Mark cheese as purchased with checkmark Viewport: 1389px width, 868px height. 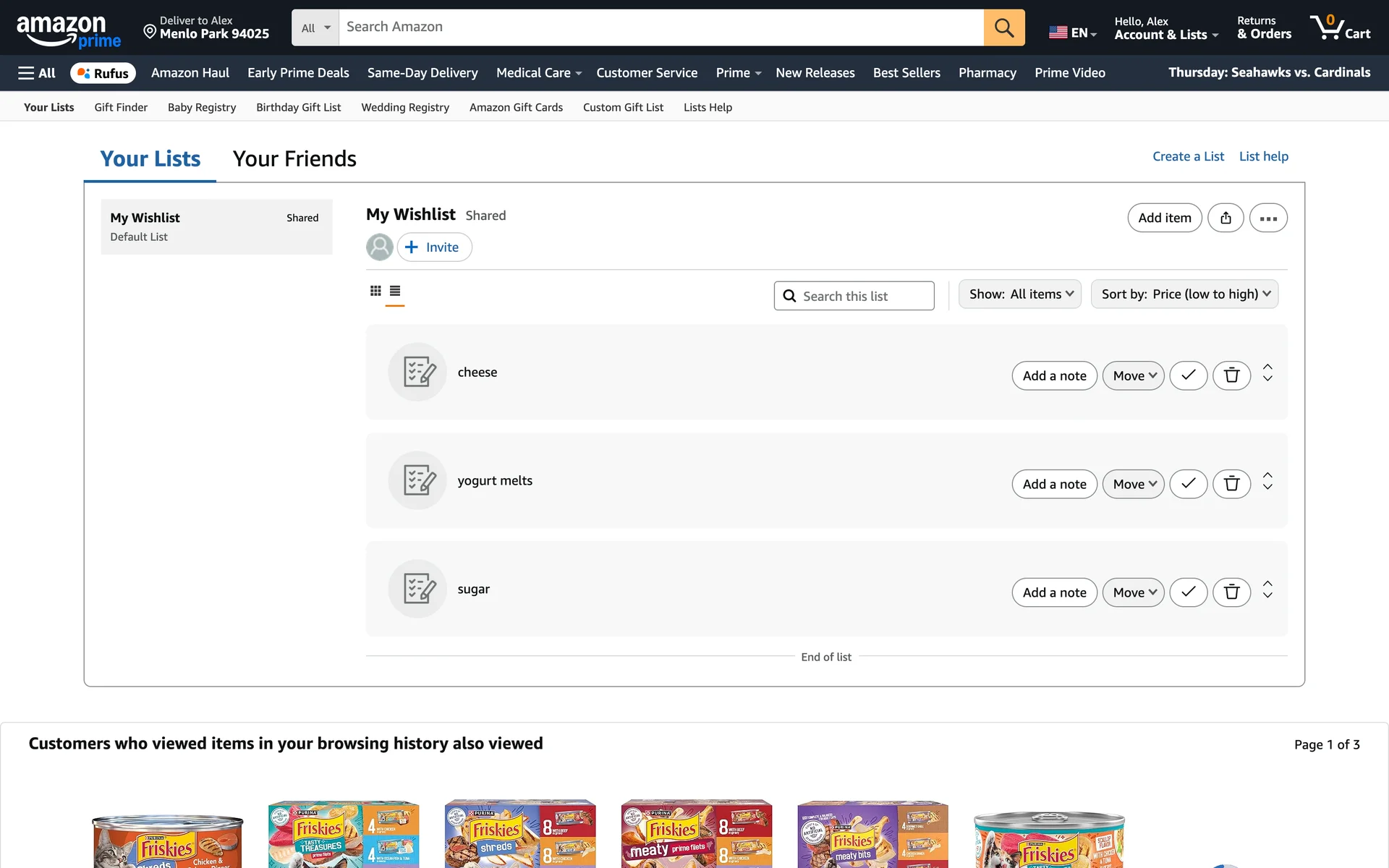click(x=1188, y=375)
